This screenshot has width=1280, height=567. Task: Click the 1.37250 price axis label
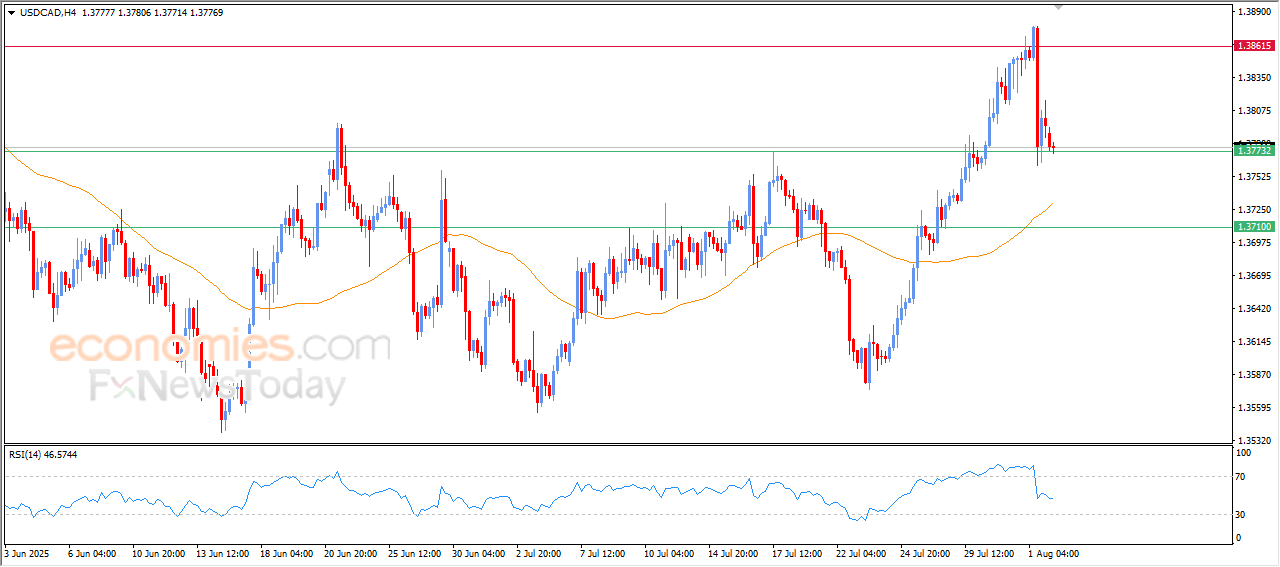tap(1255, 209)
